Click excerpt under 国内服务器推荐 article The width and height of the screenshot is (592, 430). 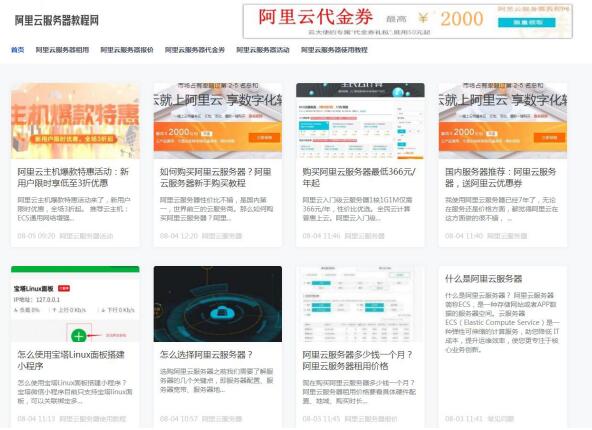click(x=501, y=209)
